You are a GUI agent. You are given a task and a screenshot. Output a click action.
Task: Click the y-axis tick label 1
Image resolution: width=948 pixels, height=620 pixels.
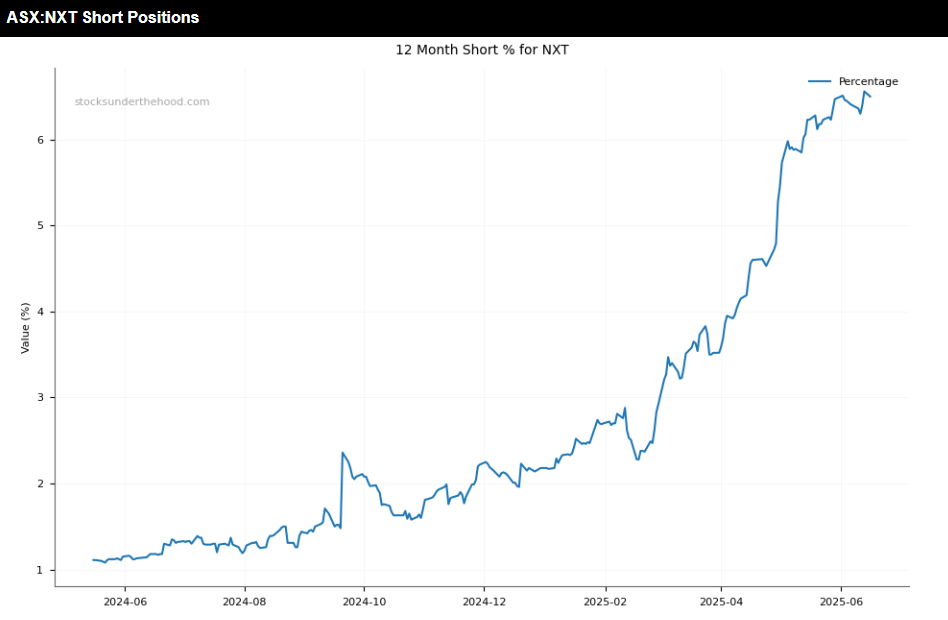click(x=41, y=570)
